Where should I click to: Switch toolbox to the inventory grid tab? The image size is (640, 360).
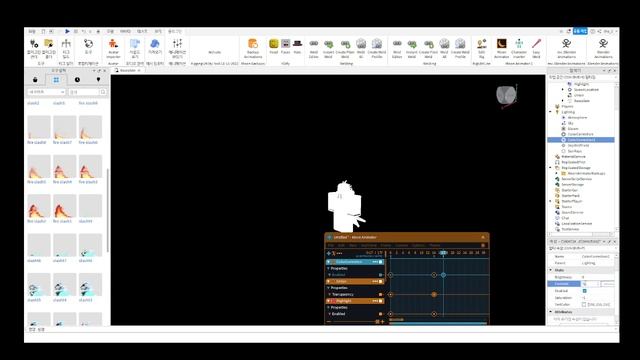click(x=56, y=80)
